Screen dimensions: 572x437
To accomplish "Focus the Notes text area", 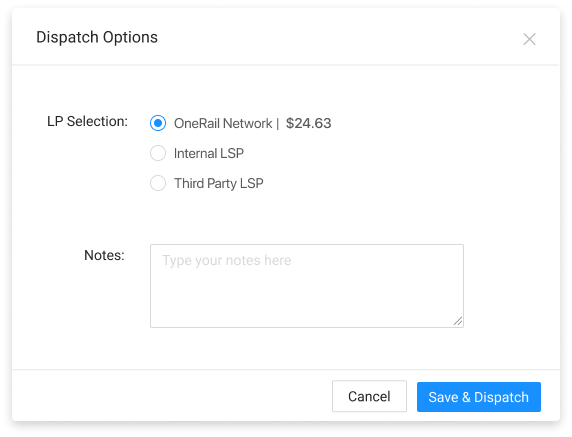I will (x=307, y=286).
